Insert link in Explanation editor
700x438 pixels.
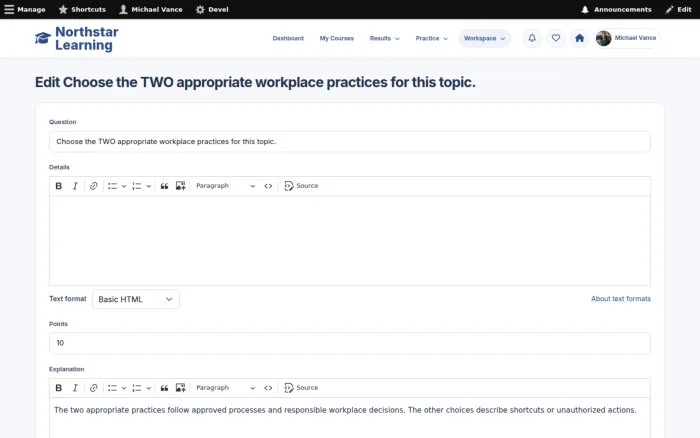tap(93, 388)
